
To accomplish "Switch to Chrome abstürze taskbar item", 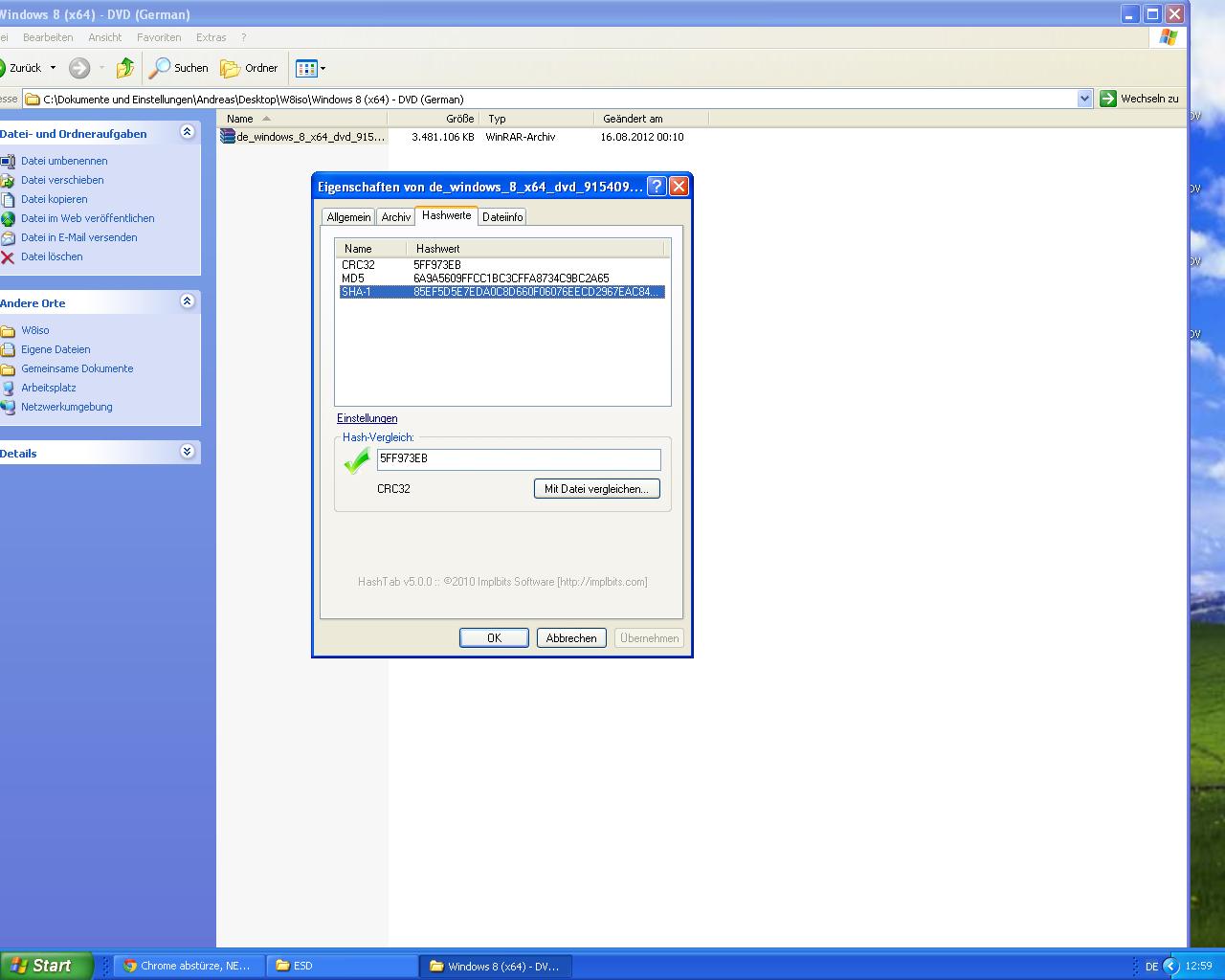I will 189,966.
